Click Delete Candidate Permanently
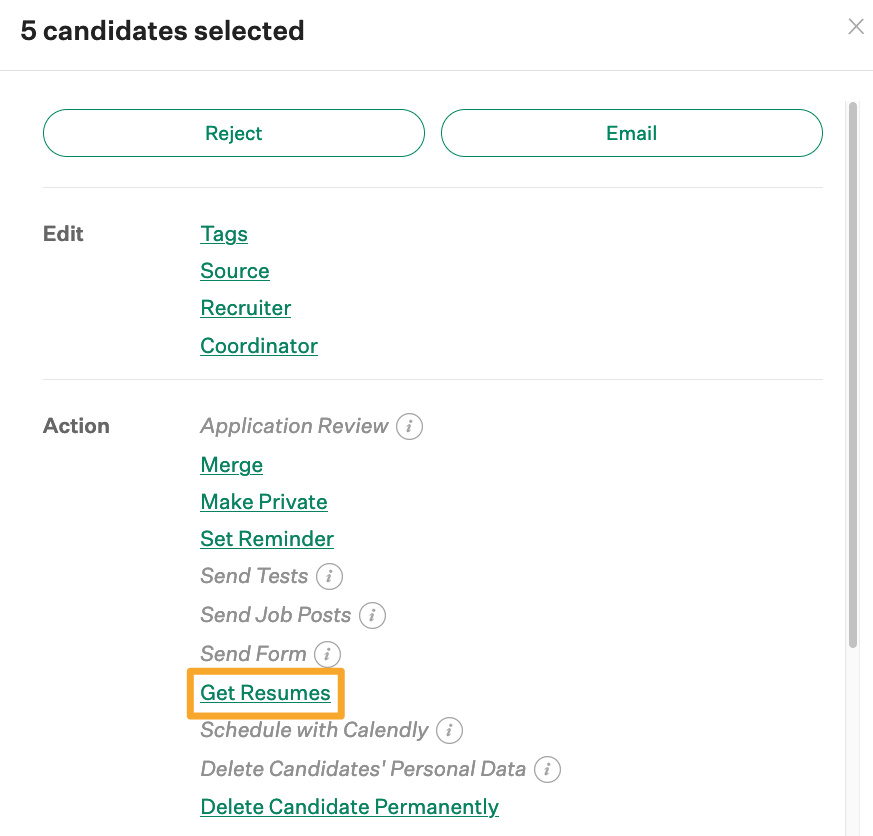The height and width of the screenshot is (836, 873). click(349, 806)
